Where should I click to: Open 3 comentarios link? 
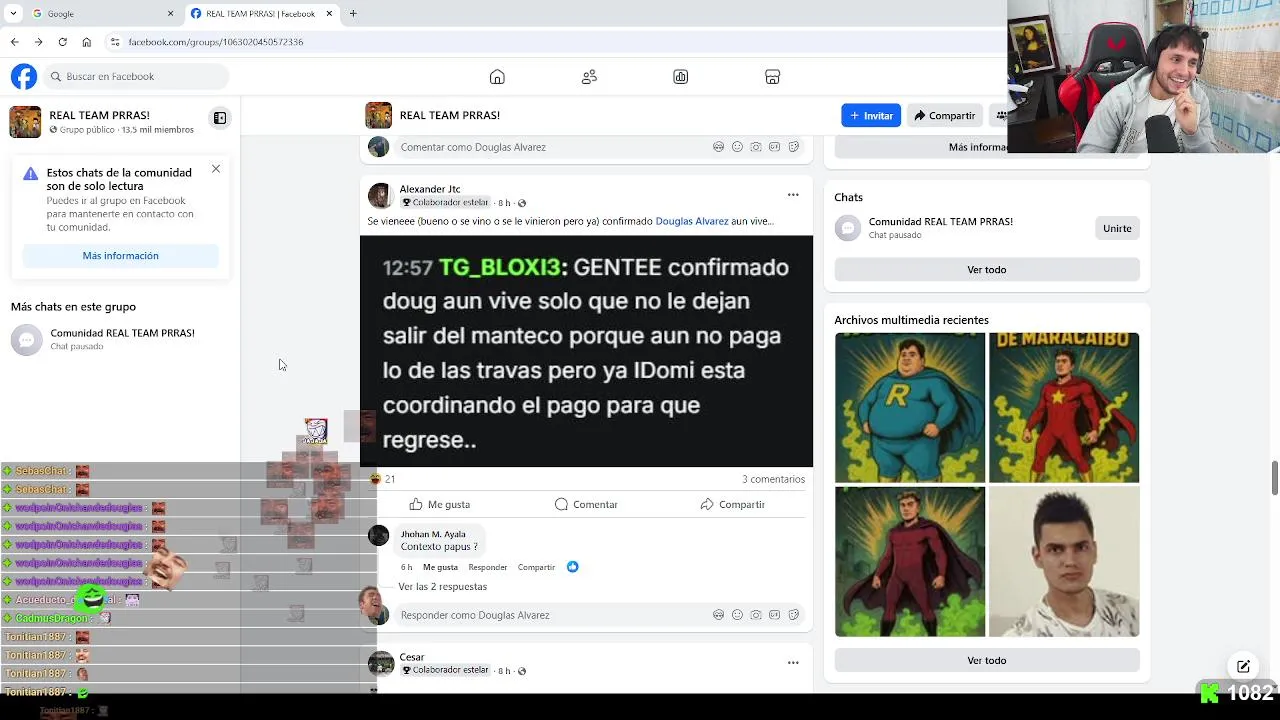(x=773, y=479)
